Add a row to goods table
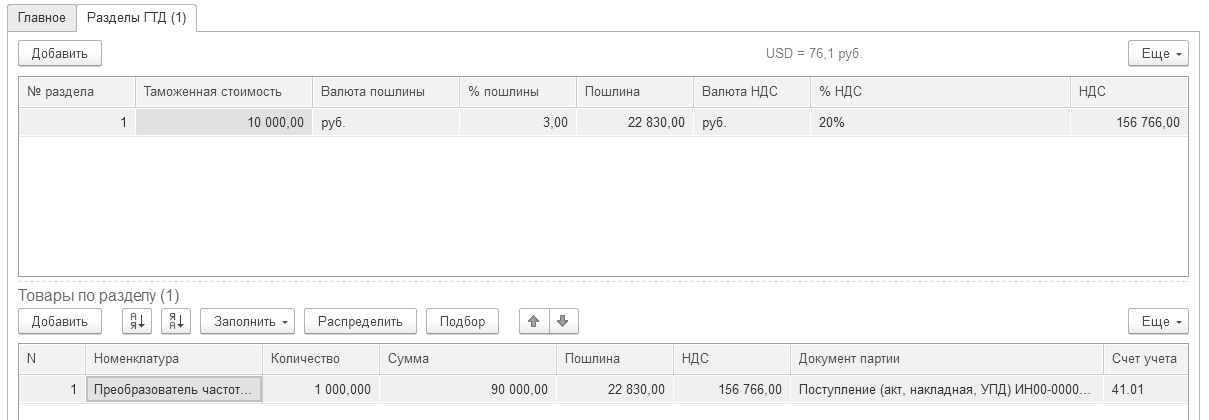The width and height of the screenshot is (1209, 420). click(60, 321)
